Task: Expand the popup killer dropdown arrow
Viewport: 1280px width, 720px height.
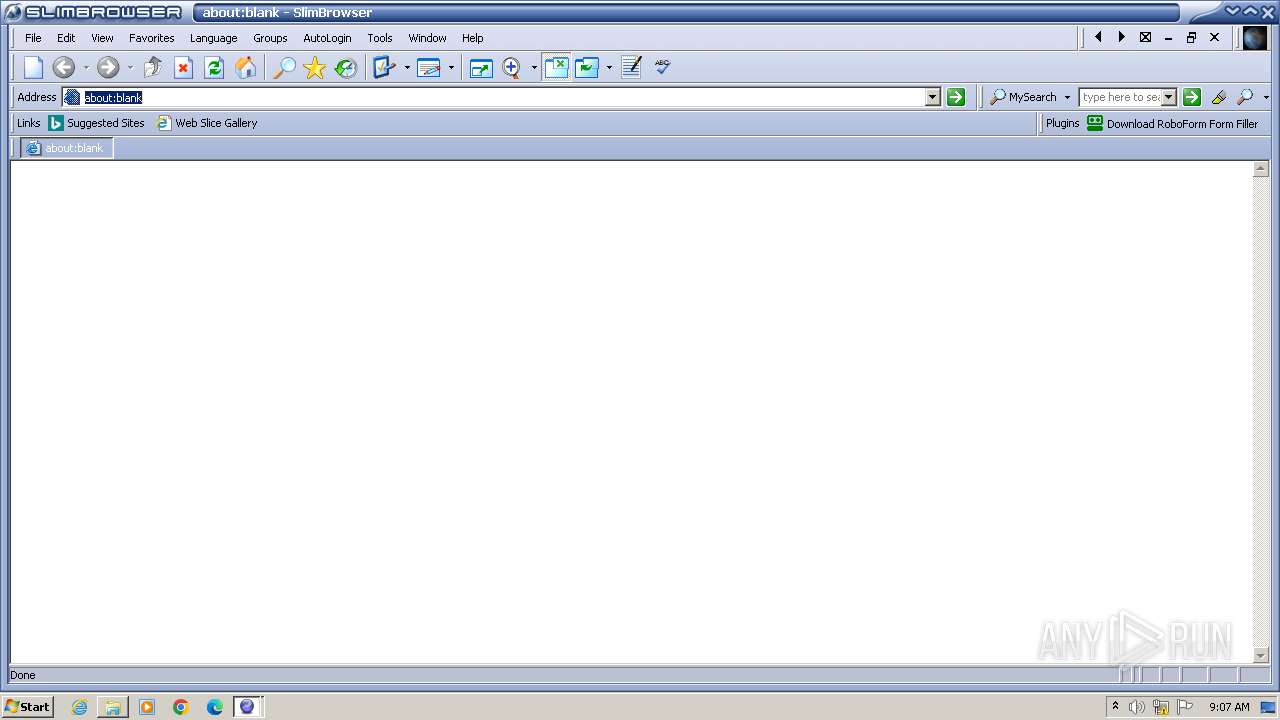Action: click(451, 68)
